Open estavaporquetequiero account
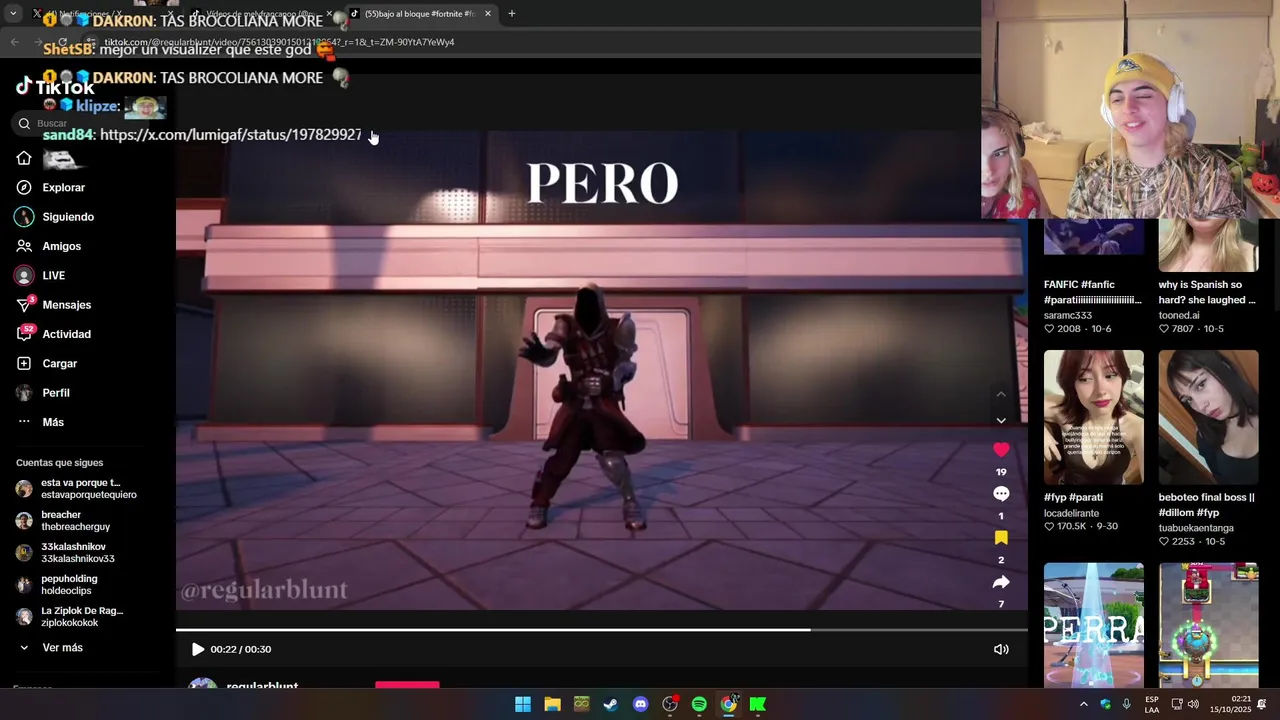Viewport: 1280px width, 720px height. pos(76,489)
